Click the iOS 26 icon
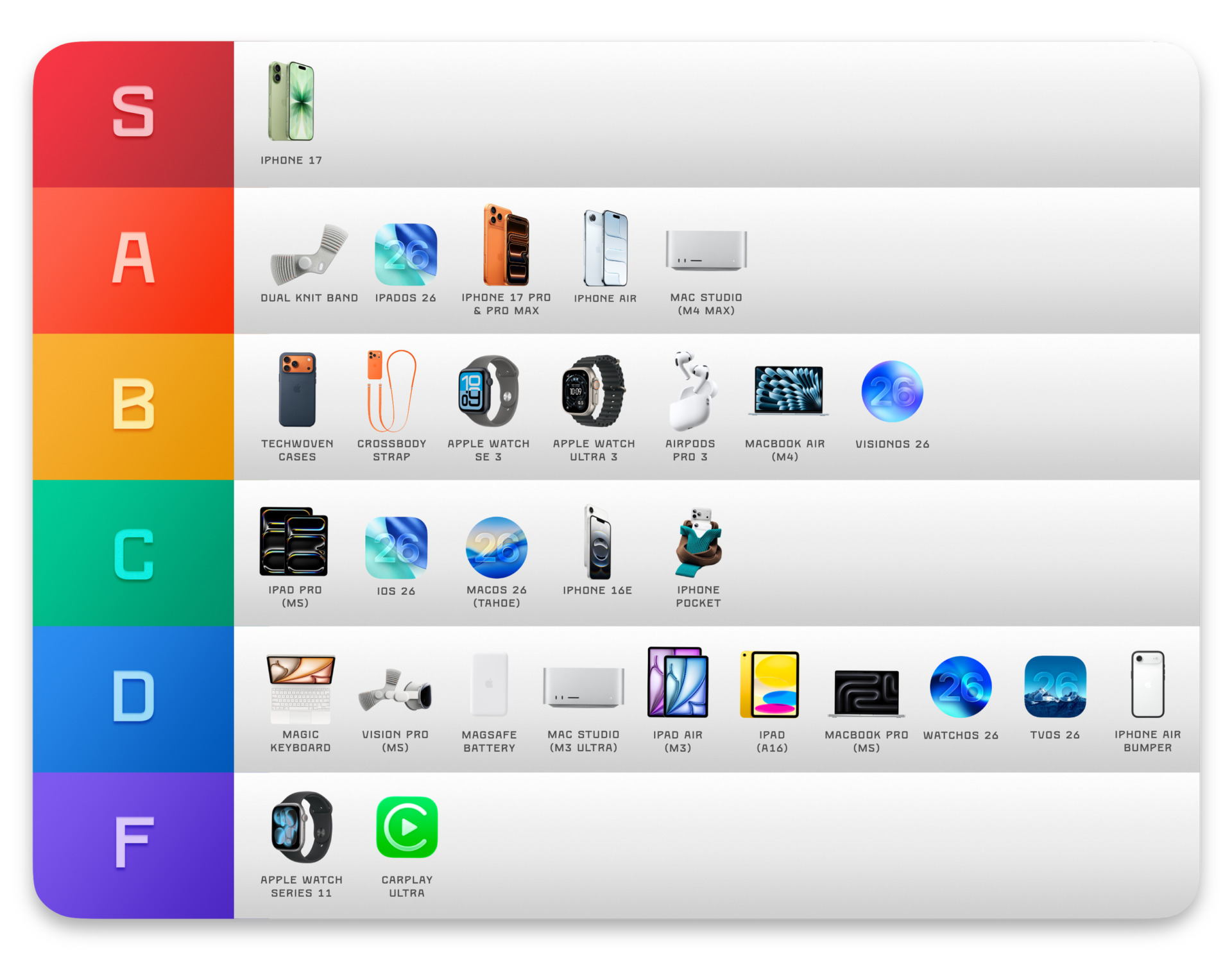The width and height of the screenshot is (1232, 960). [x=396, y=547]
